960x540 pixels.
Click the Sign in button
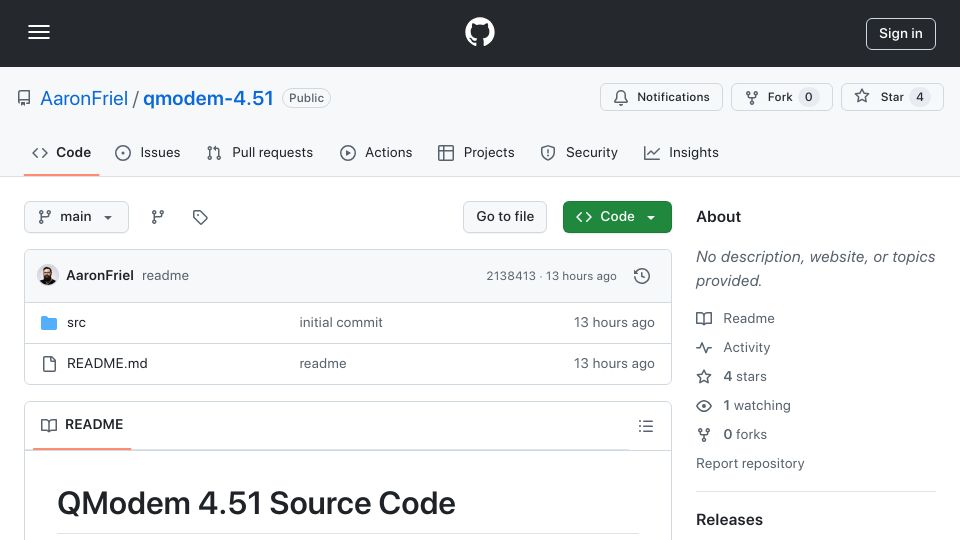pyautogui.click(x=901, y=34)
